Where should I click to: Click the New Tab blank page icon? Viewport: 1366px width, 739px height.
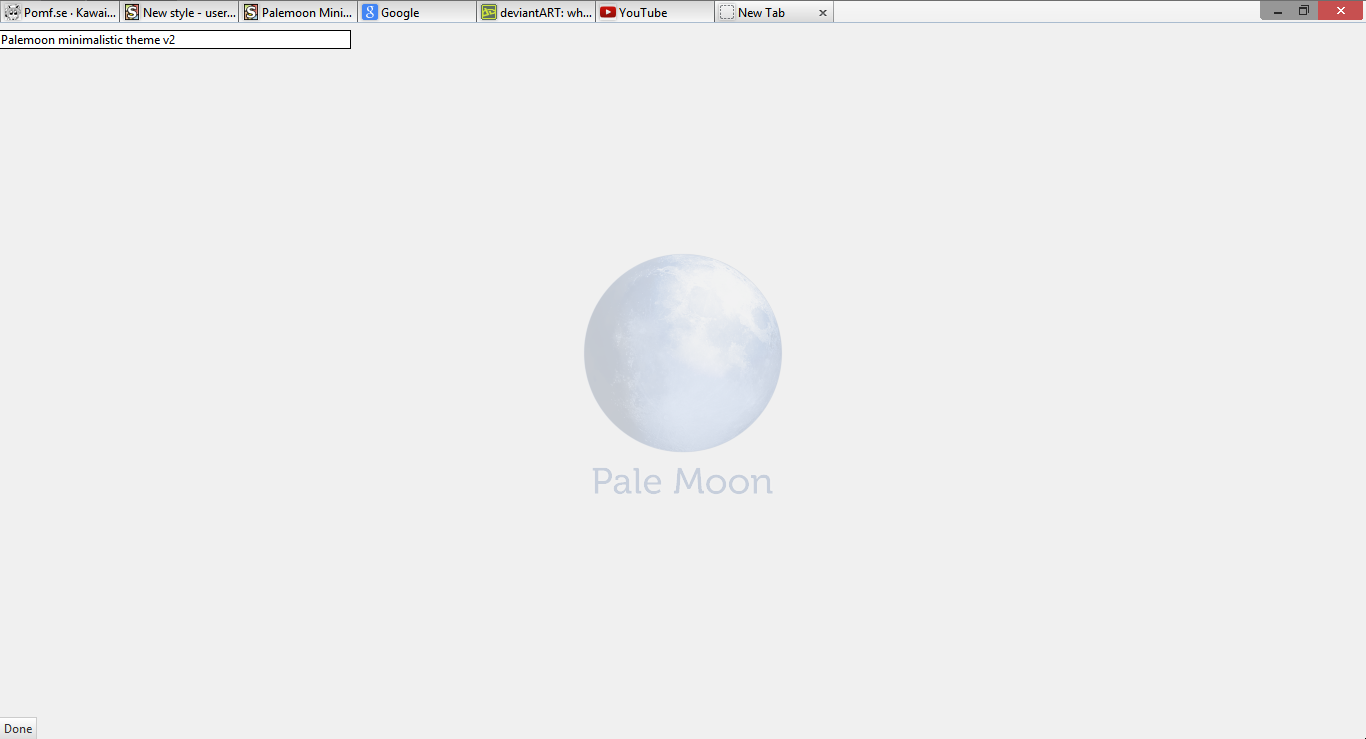click(x=727, y=12)
